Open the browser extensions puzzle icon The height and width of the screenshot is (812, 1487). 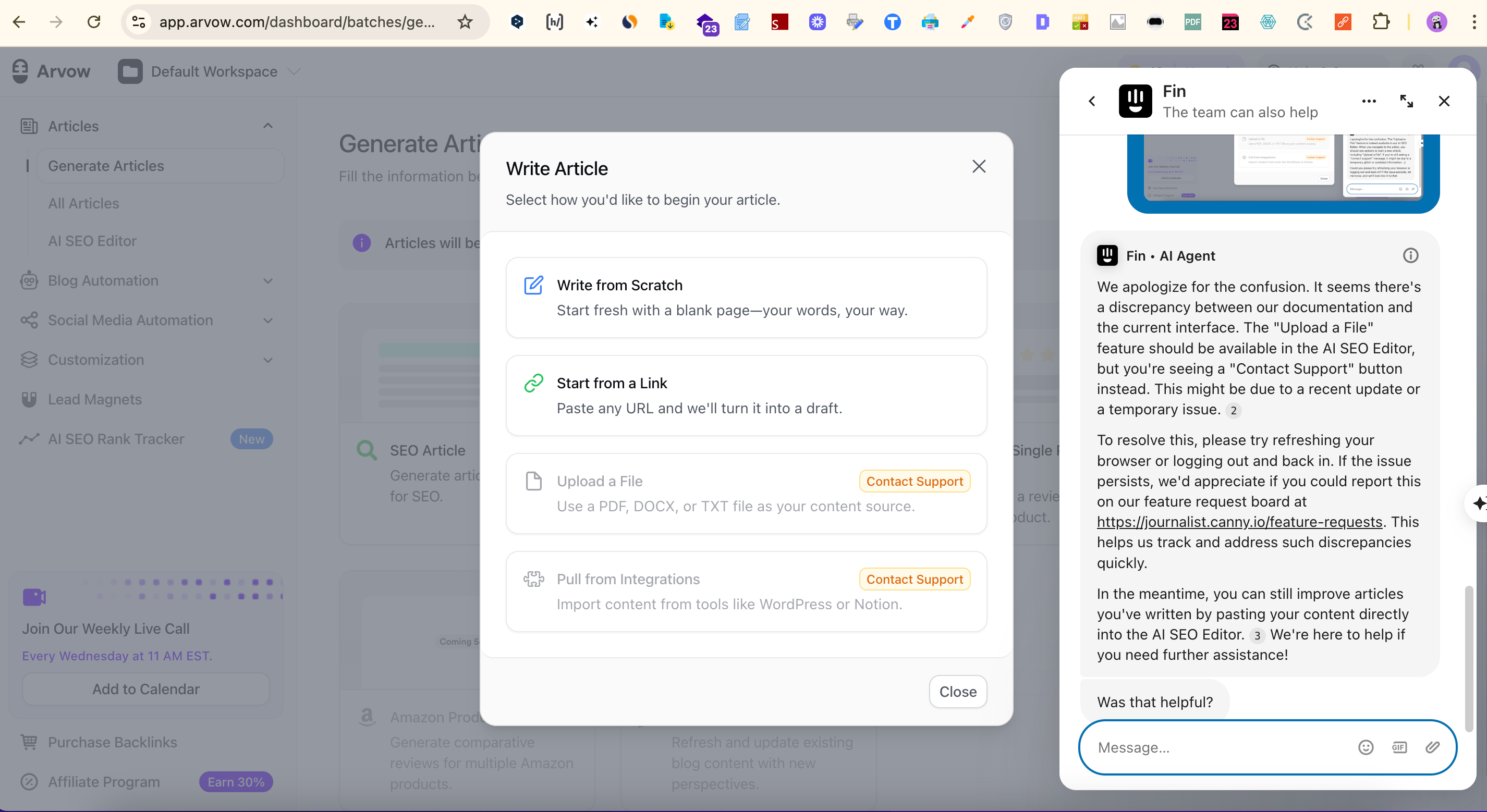1381,22
